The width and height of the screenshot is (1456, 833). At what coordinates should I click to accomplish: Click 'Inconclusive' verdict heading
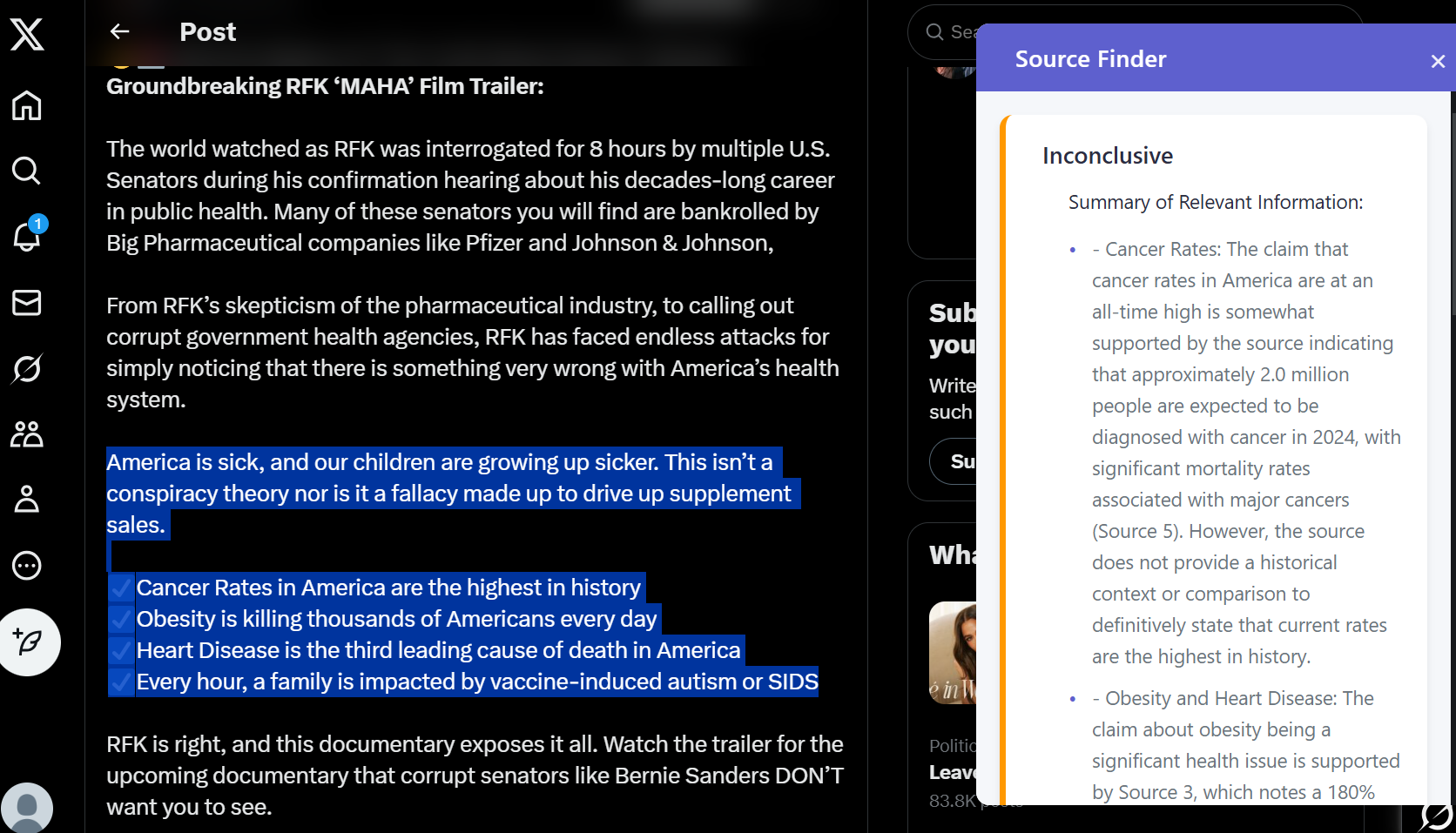point(1108,156)
